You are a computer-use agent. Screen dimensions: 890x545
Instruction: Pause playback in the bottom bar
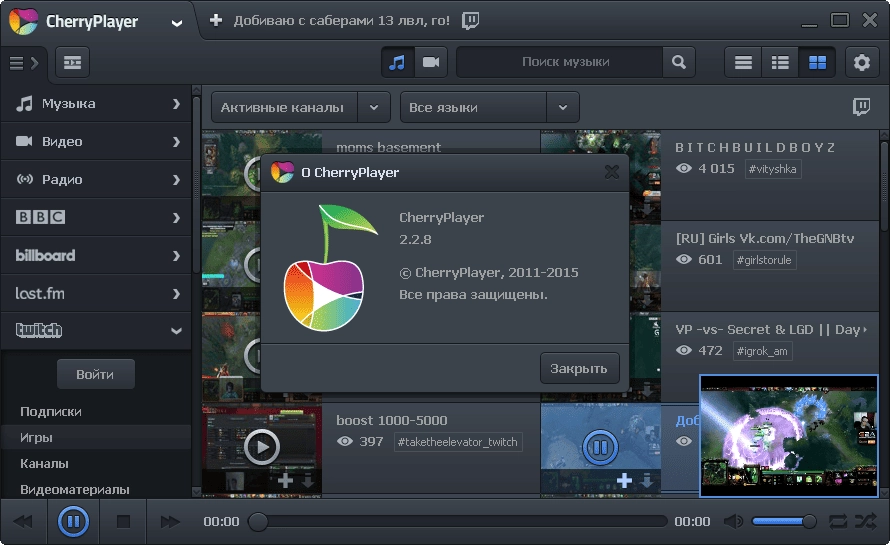pos(73,521)
